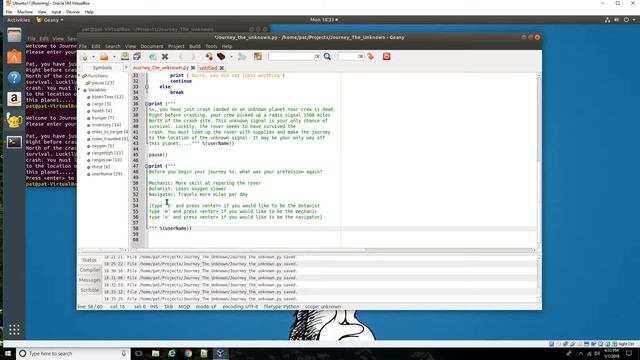Build the file with the brick icon
Viewport: 640px width, 360px height.
(x=221, y=56)
